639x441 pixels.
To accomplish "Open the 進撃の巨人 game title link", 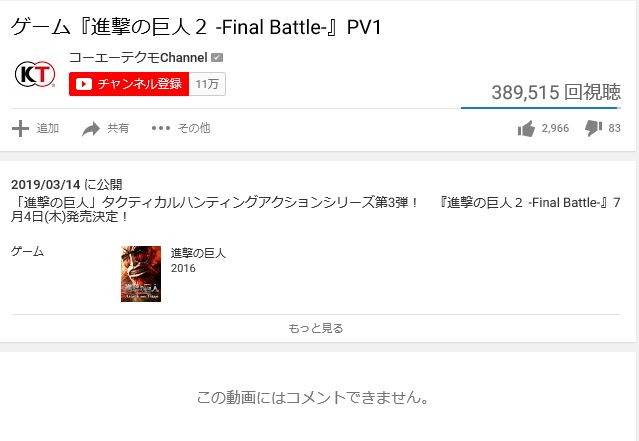I will coord(198,253).
